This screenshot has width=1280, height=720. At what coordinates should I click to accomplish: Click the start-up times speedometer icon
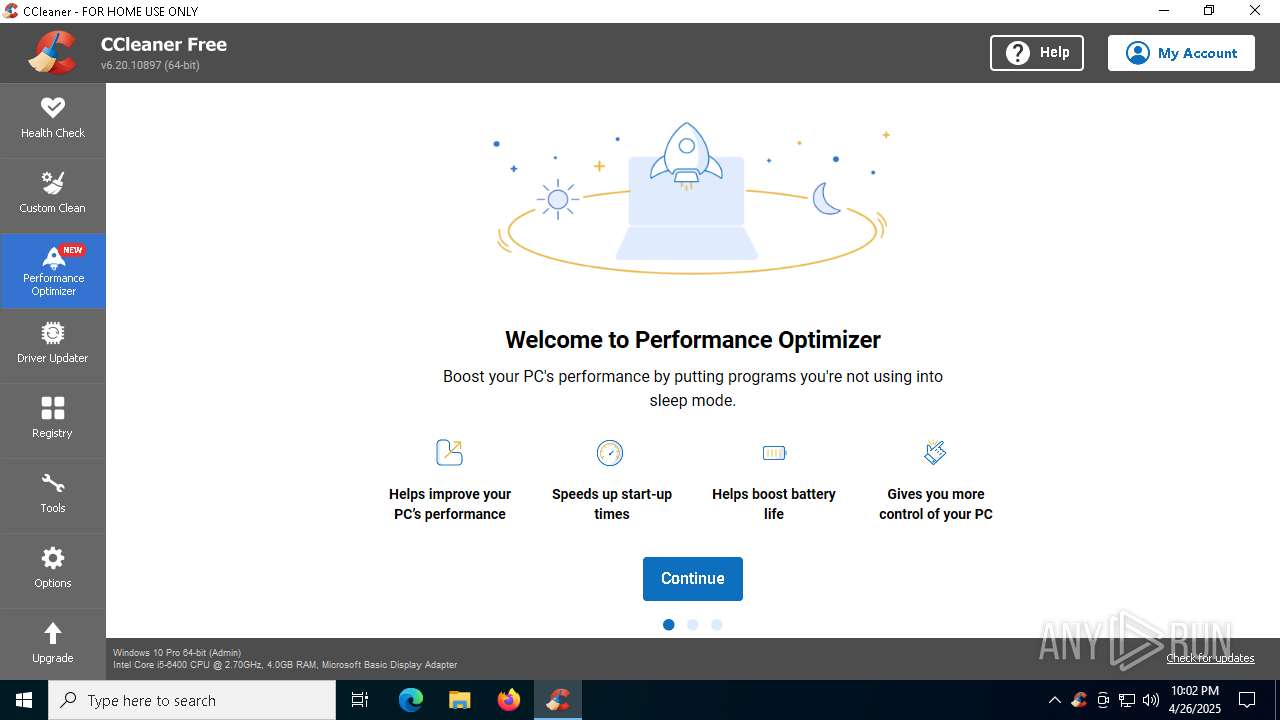click(610, 453)
